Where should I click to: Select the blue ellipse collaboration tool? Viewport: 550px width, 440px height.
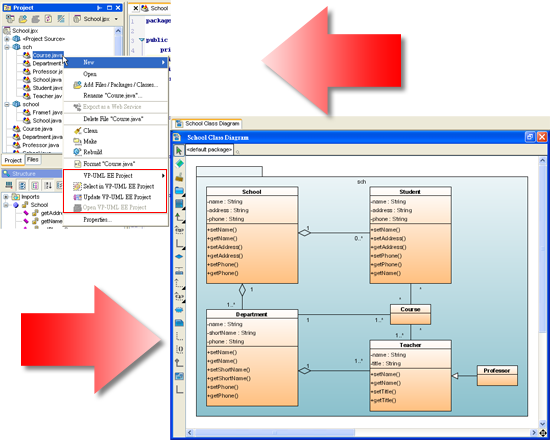tap(179, 310)
